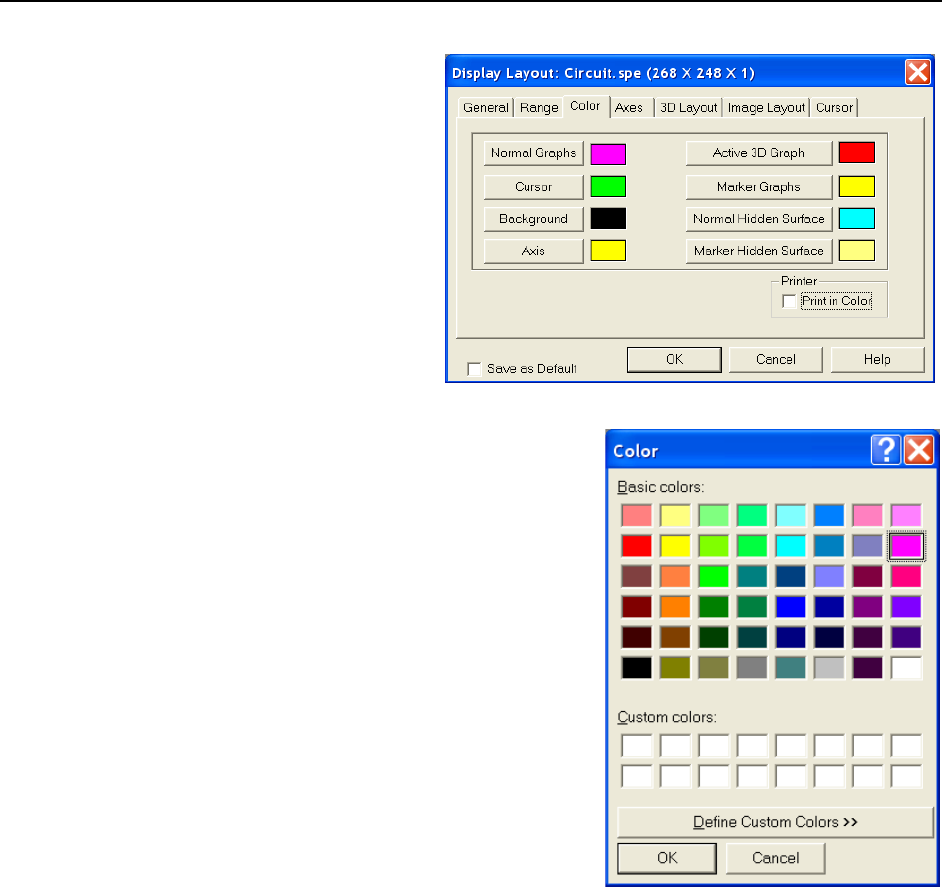Click the Cursor color button

tap(533, 187)
